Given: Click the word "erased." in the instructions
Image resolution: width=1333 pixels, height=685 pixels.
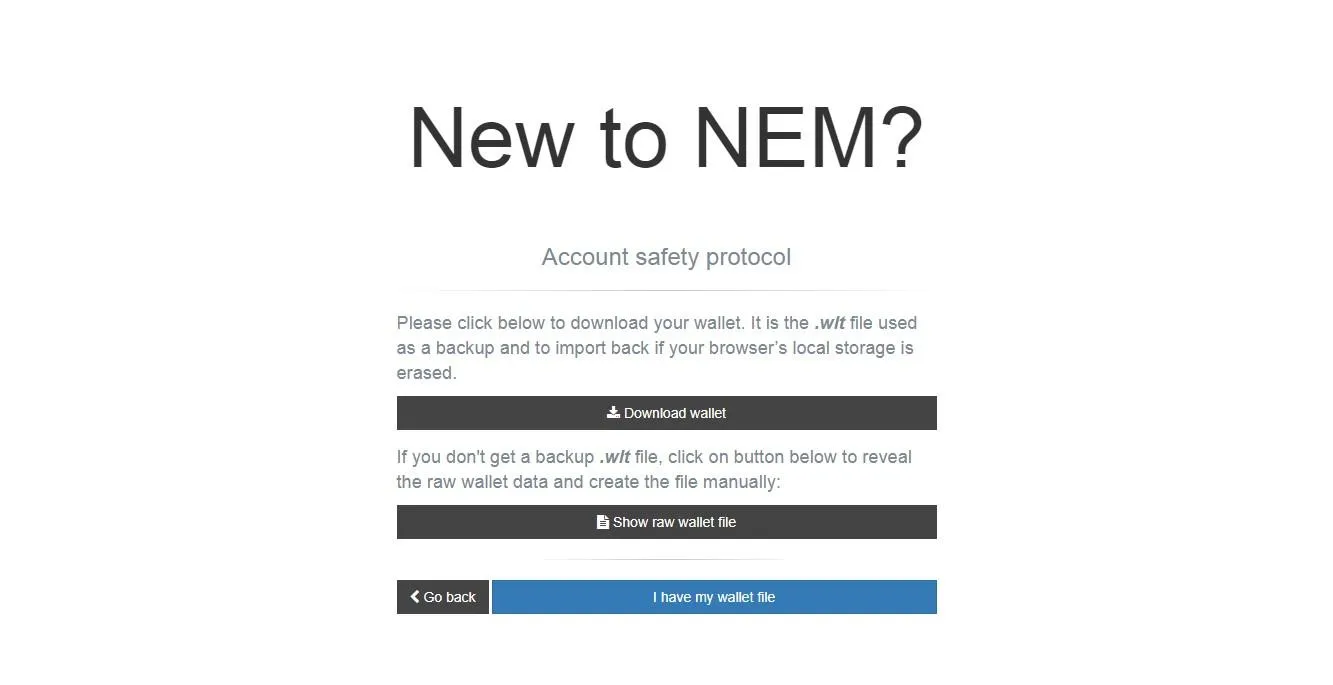Looking at the screenshot, I should pyautogui.click(x=426, y=373).
